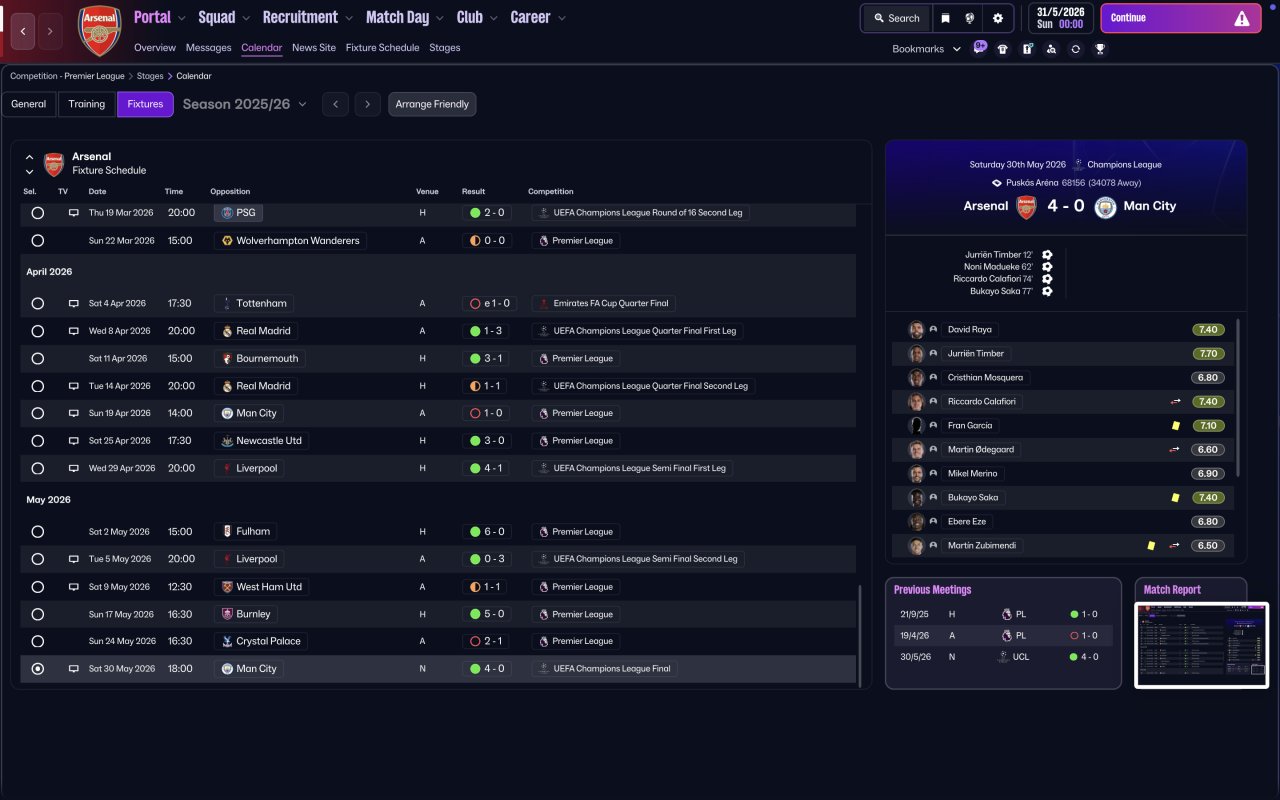
Task: Click the Man City crest in the match scoreline
Action: pos(1105,206)
